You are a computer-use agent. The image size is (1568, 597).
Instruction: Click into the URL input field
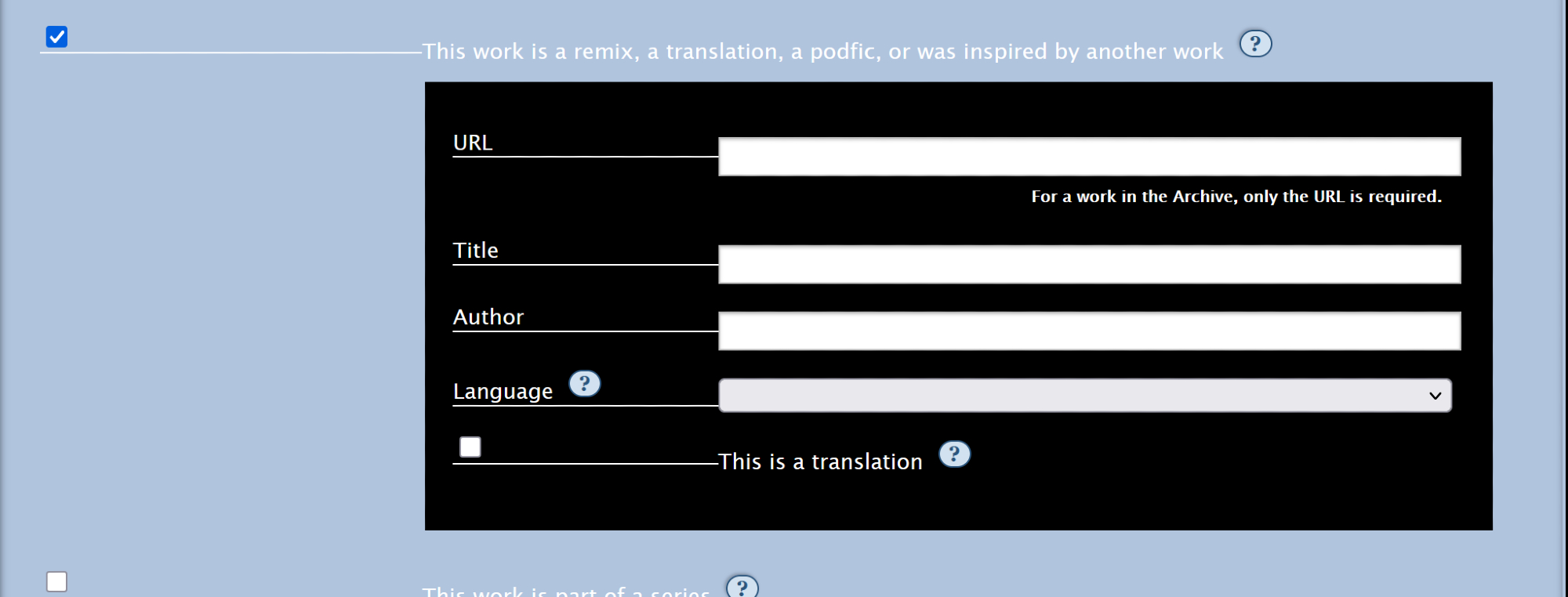[1089, 157]
